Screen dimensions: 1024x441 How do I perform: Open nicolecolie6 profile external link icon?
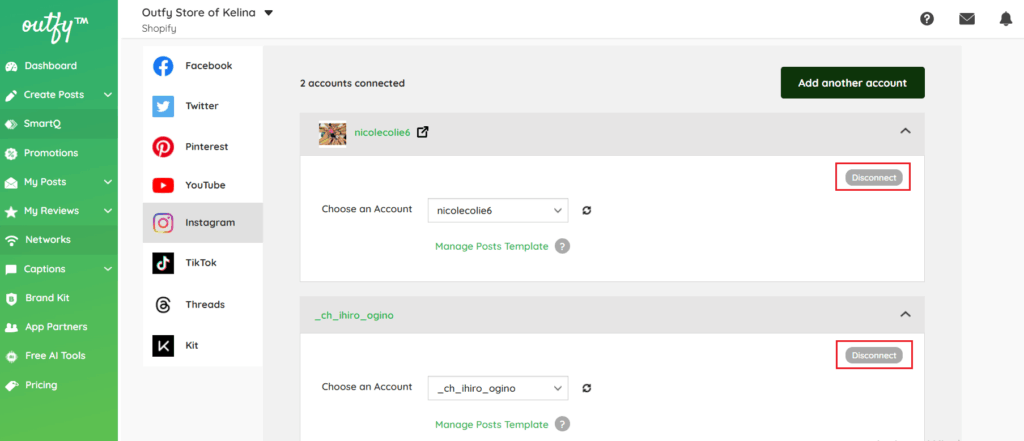[x=423, y=132]
